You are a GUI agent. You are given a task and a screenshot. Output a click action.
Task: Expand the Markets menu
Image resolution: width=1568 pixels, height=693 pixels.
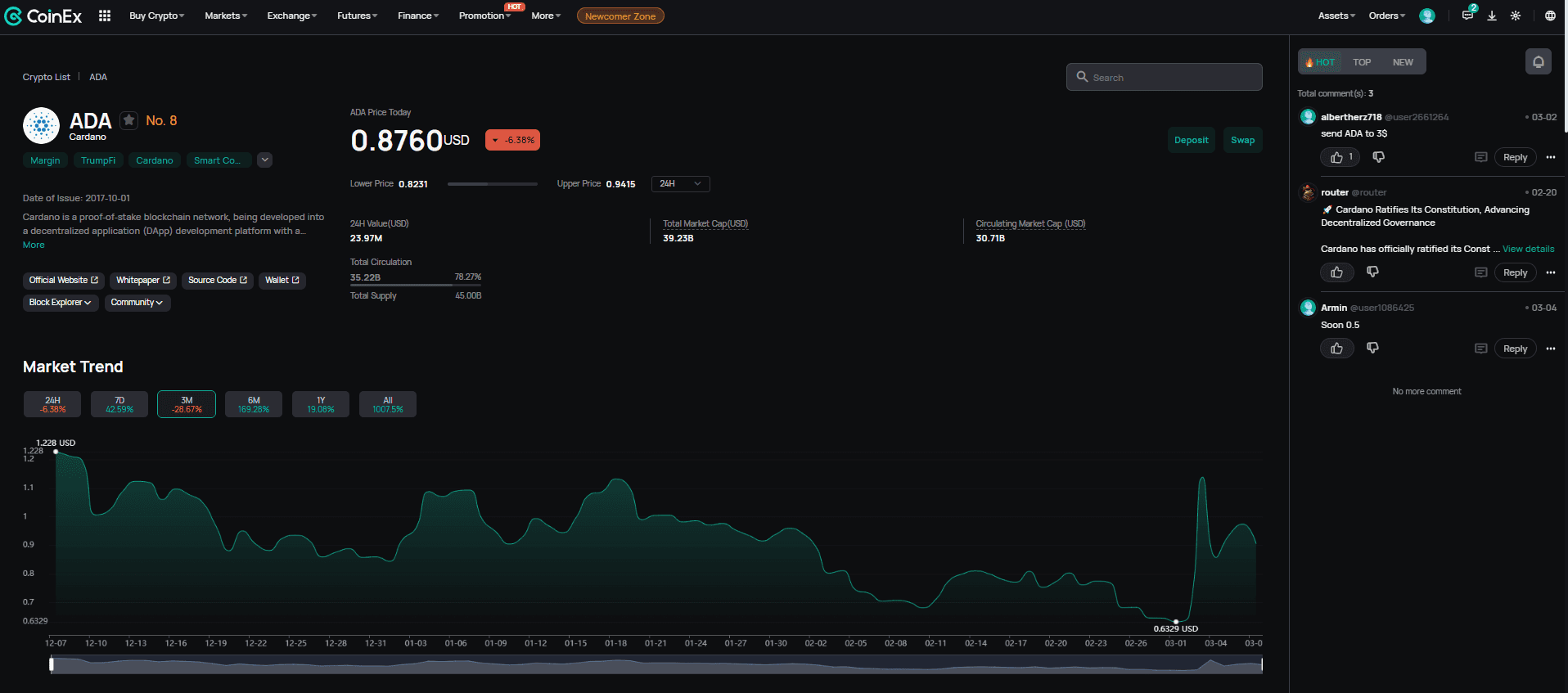tap(226, 16)
